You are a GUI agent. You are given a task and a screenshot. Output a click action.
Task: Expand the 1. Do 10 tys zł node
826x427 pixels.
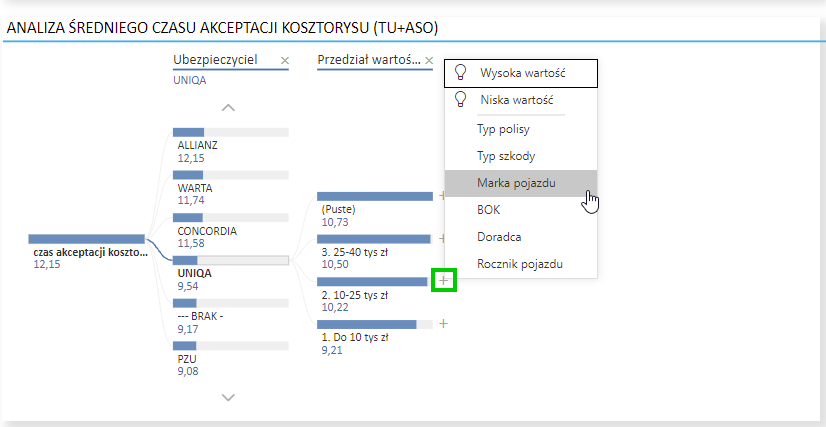tap(443, 323)
